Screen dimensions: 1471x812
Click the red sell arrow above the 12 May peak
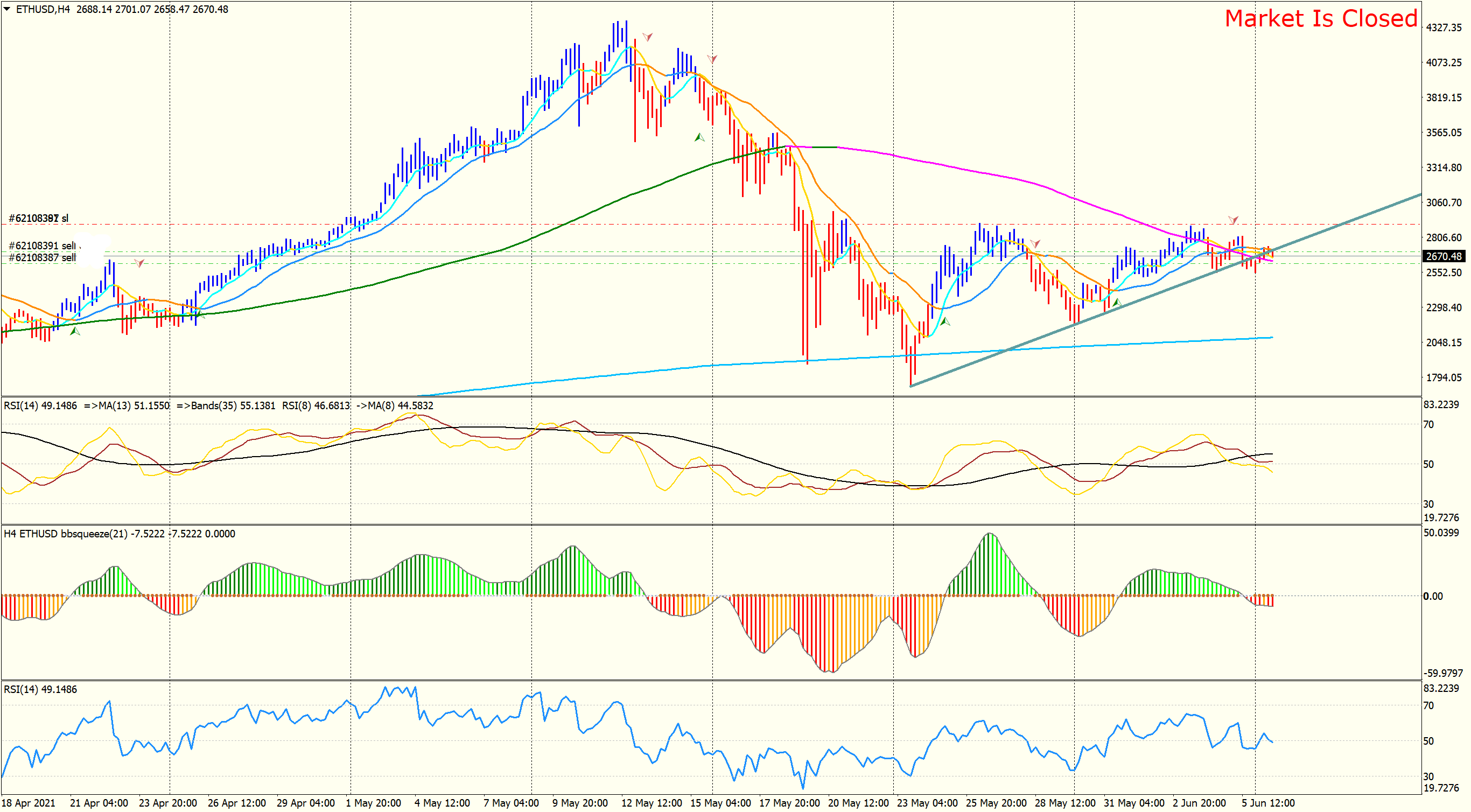pos(648,37)
